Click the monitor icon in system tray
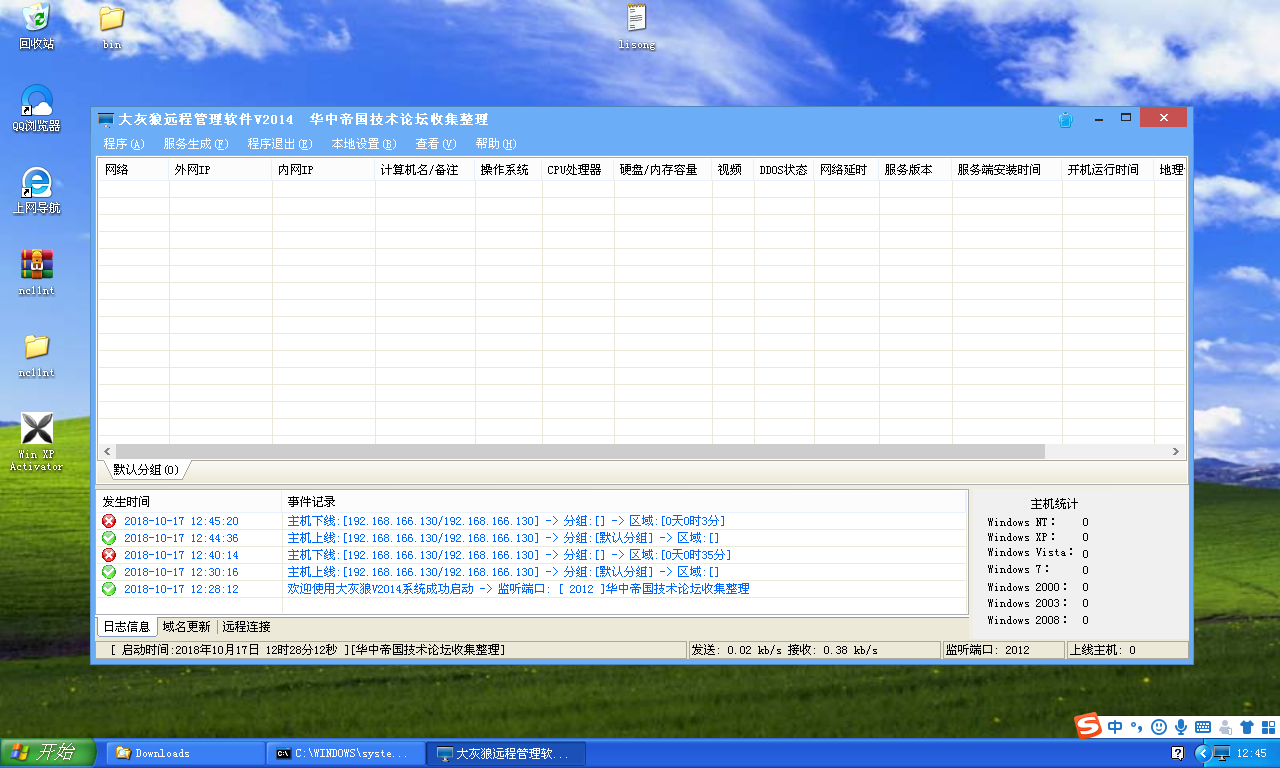Image resolution: width=1280 pixels, height=768 pixels. [x=1222, y=753]
